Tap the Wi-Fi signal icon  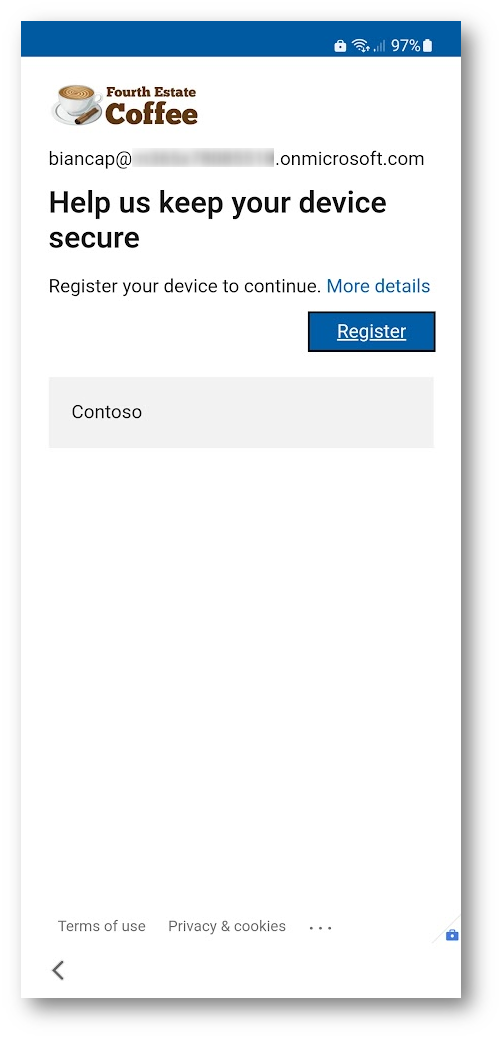pos(361,46)
